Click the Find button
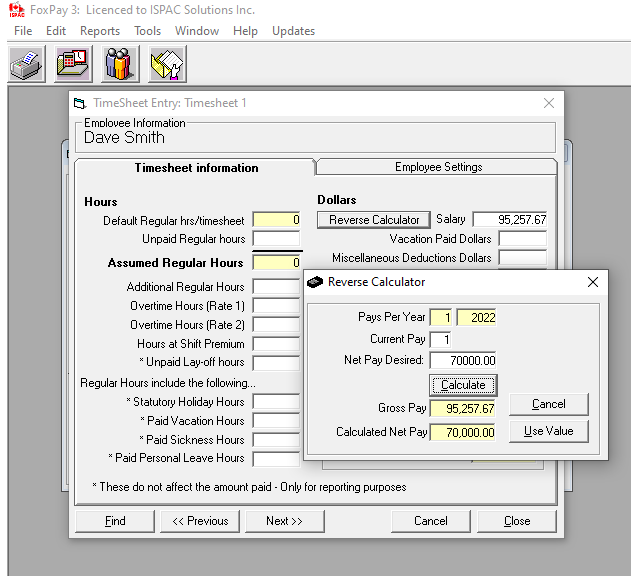The image size is (631, 576). coord(115,521)
